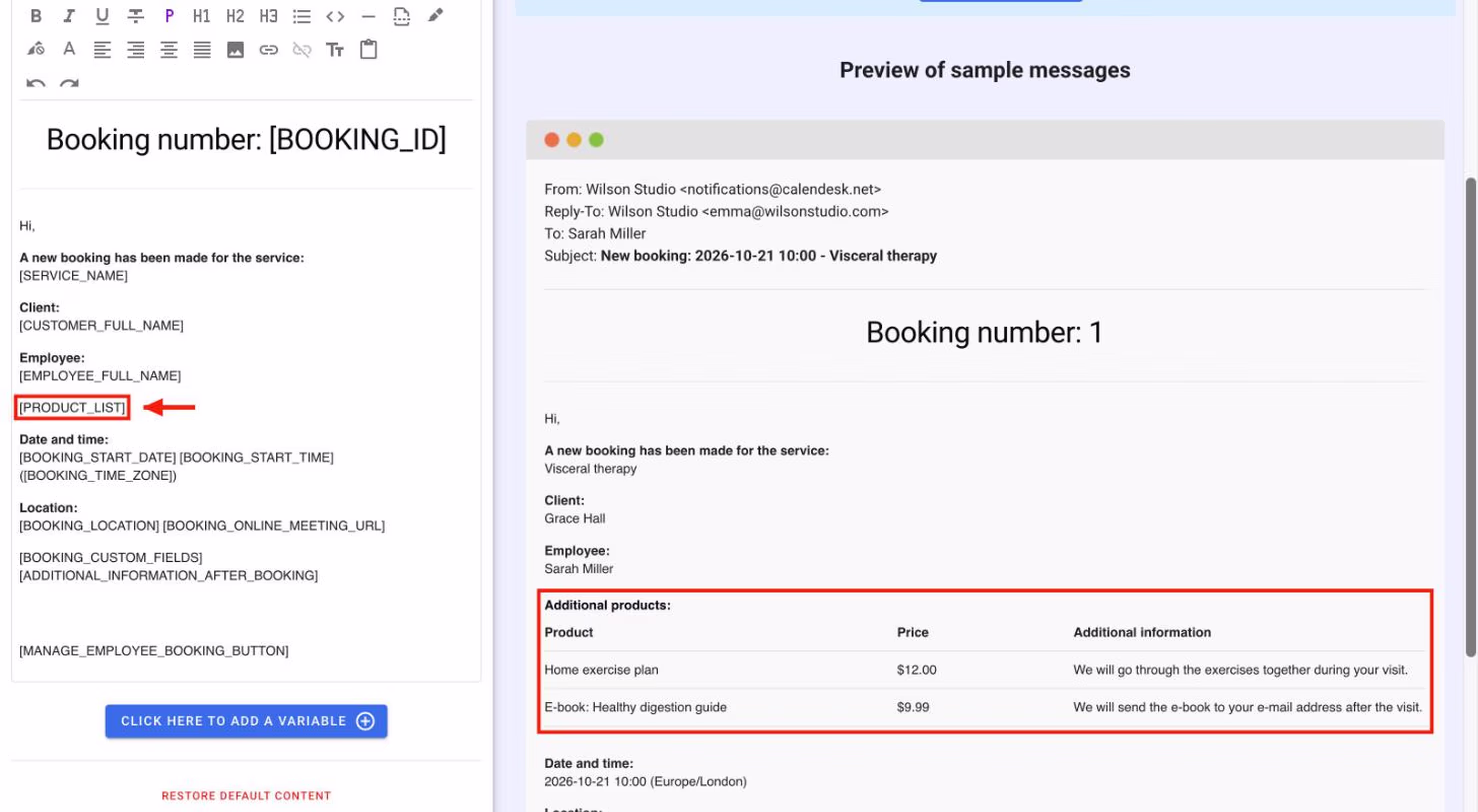Click the page's vertical scrollbar

tap(1470, 418)
